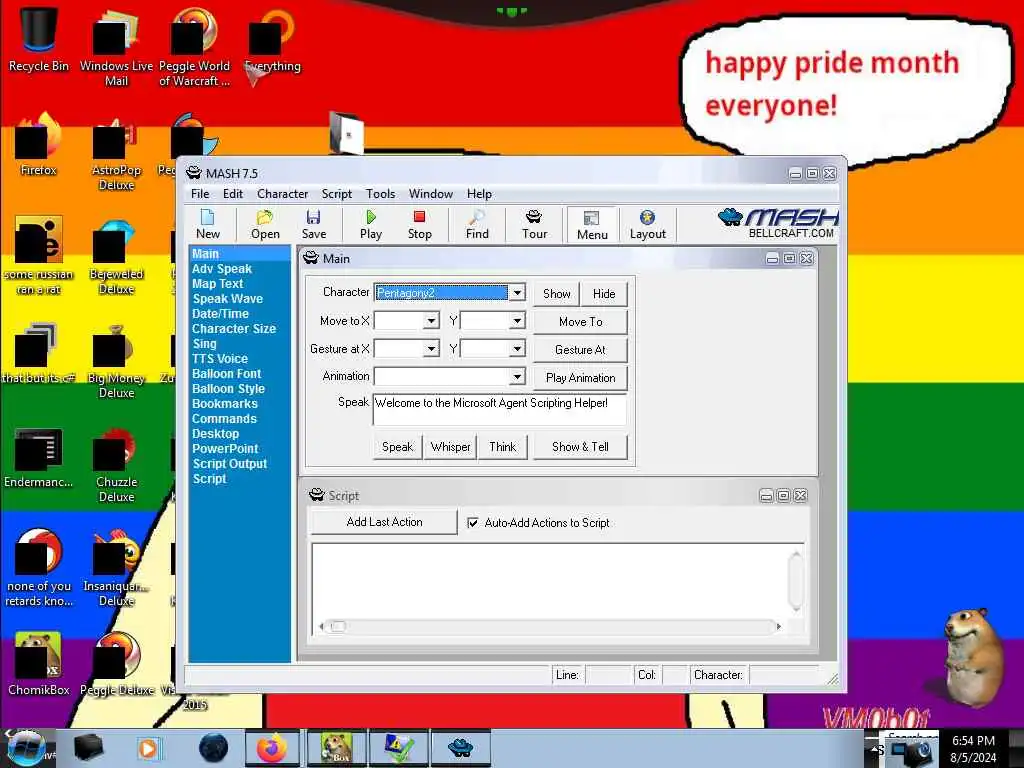Image resolution: width=1024 pixels, height=768 pixels.
Task: Click the Hide character button
Action: tap(604, 294)
